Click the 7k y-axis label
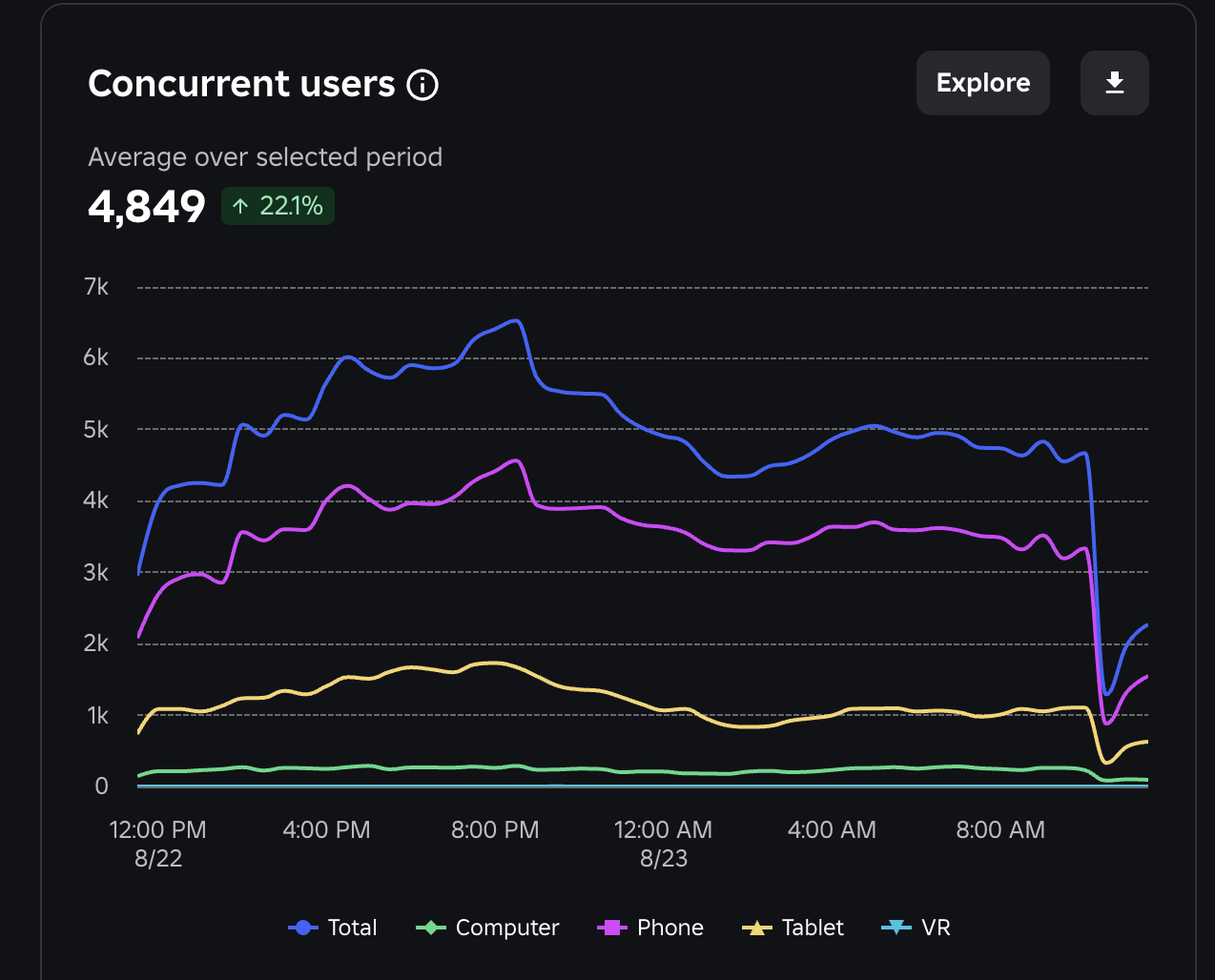Screen dimensions: 1215x980 (96, 287)
